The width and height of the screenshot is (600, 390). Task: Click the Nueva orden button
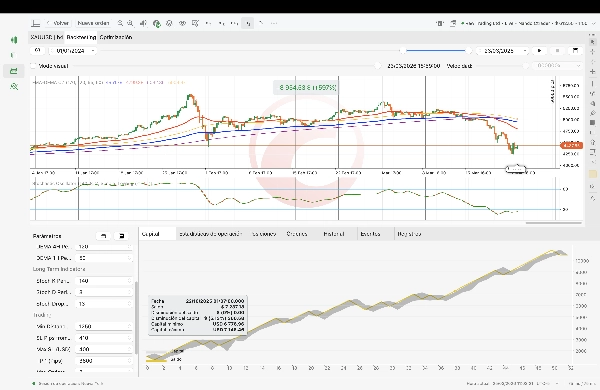93,23
